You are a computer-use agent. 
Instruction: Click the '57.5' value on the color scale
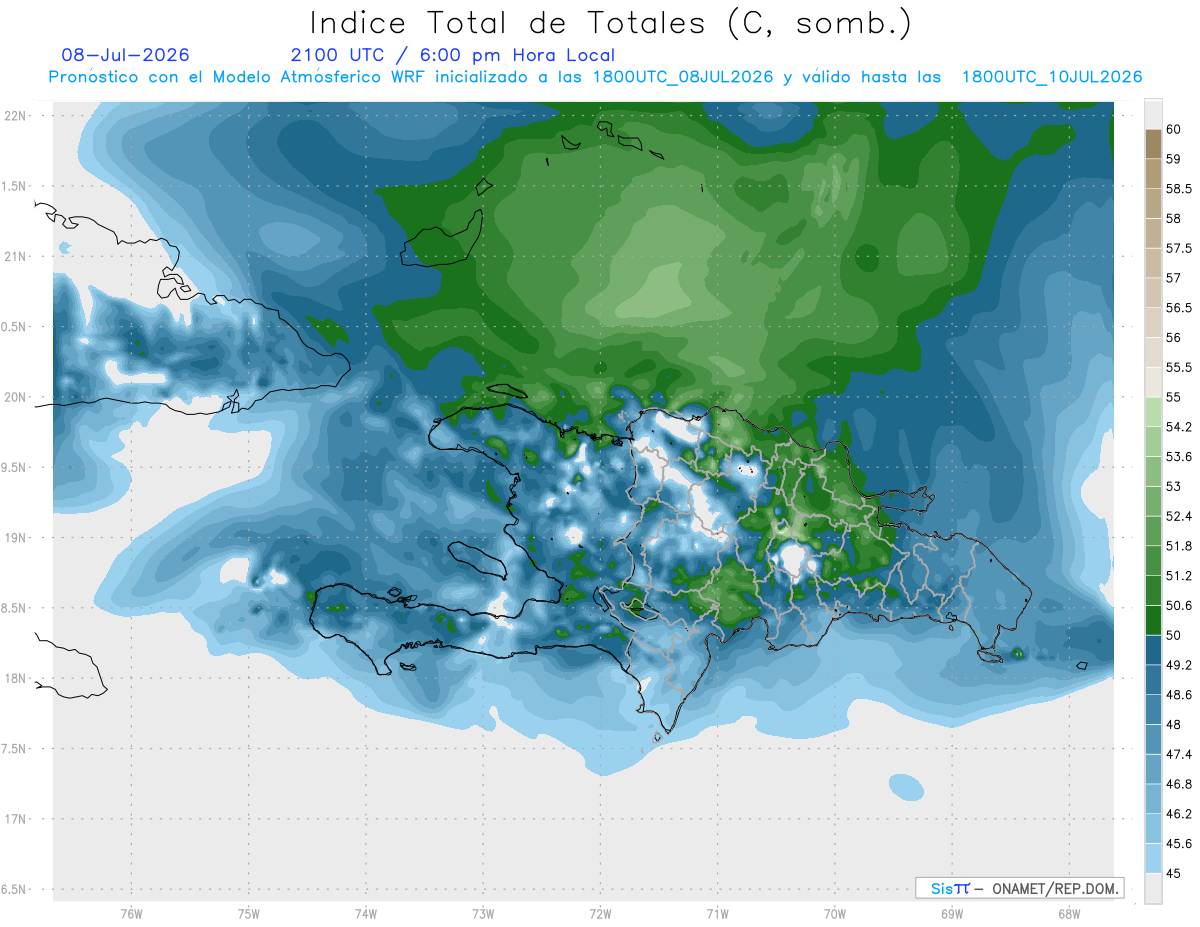pyautogui.click(x=1179, y=248)
